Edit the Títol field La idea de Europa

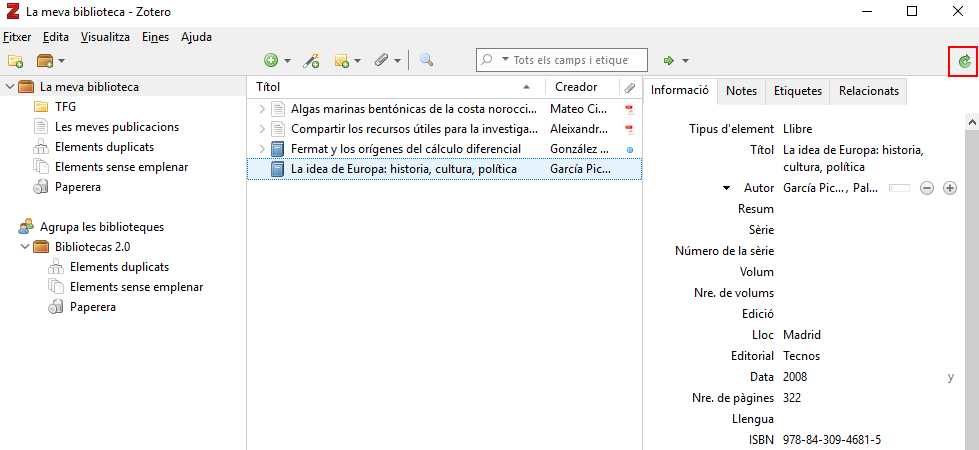click(x=854, y=159)
